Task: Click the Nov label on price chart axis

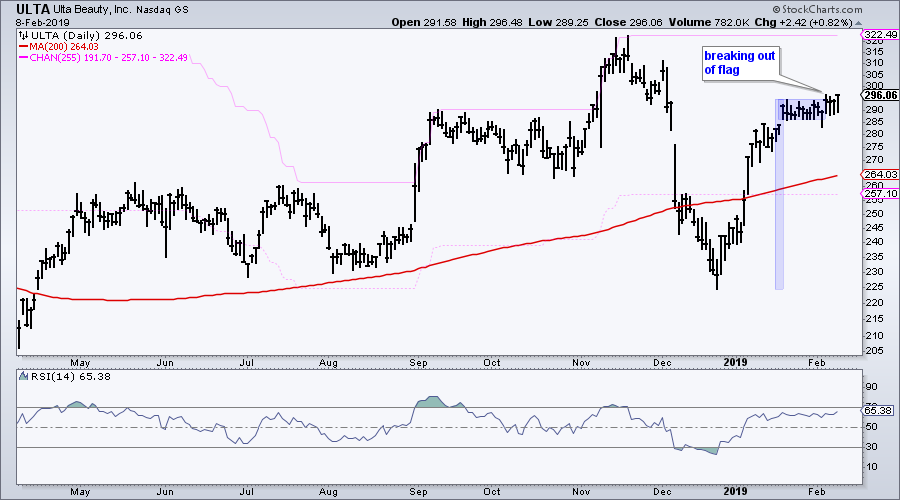Action: click(581, 363)
